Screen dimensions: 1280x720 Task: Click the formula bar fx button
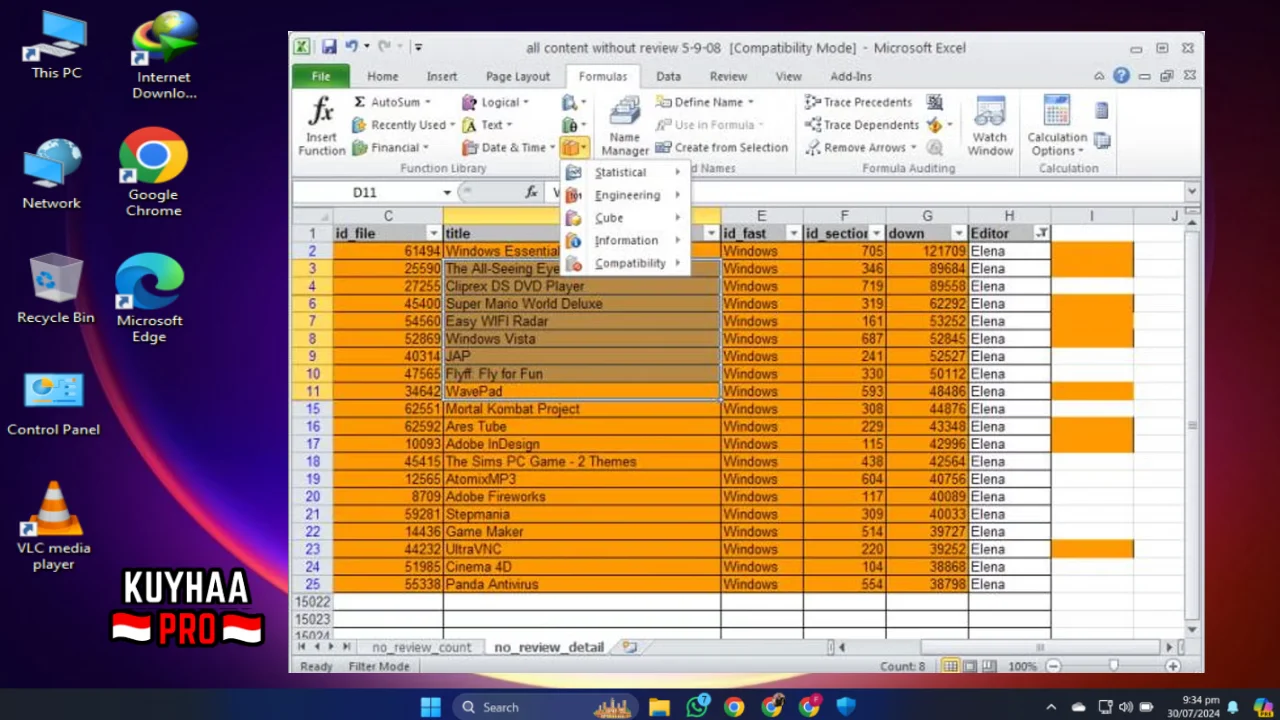click(x=531, y=192)
